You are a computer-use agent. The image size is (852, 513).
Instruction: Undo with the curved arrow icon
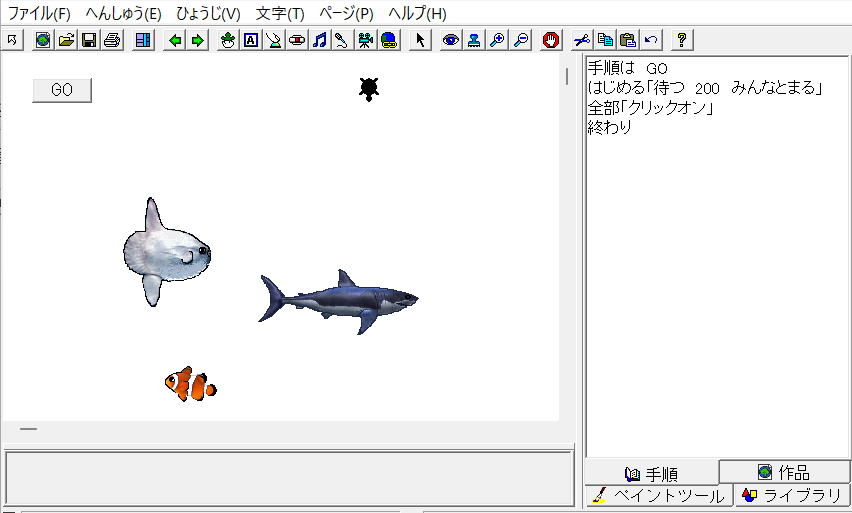point(651,40)
